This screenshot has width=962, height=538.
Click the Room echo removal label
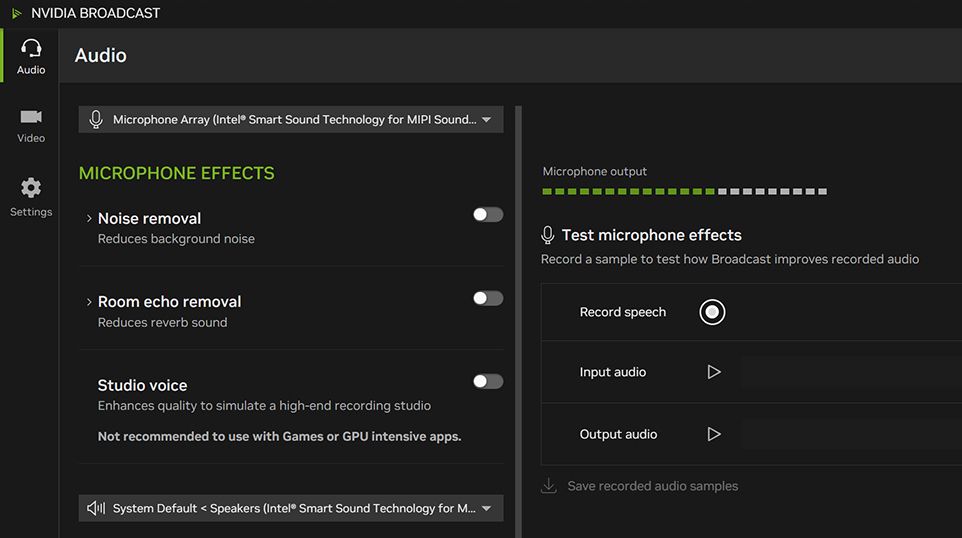[169, 302]
